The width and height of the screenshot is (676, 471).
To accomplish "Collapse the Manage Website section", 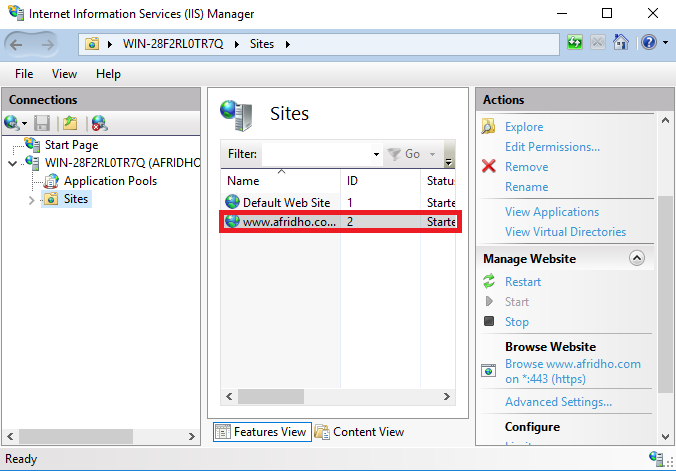I will pos(637,258).
